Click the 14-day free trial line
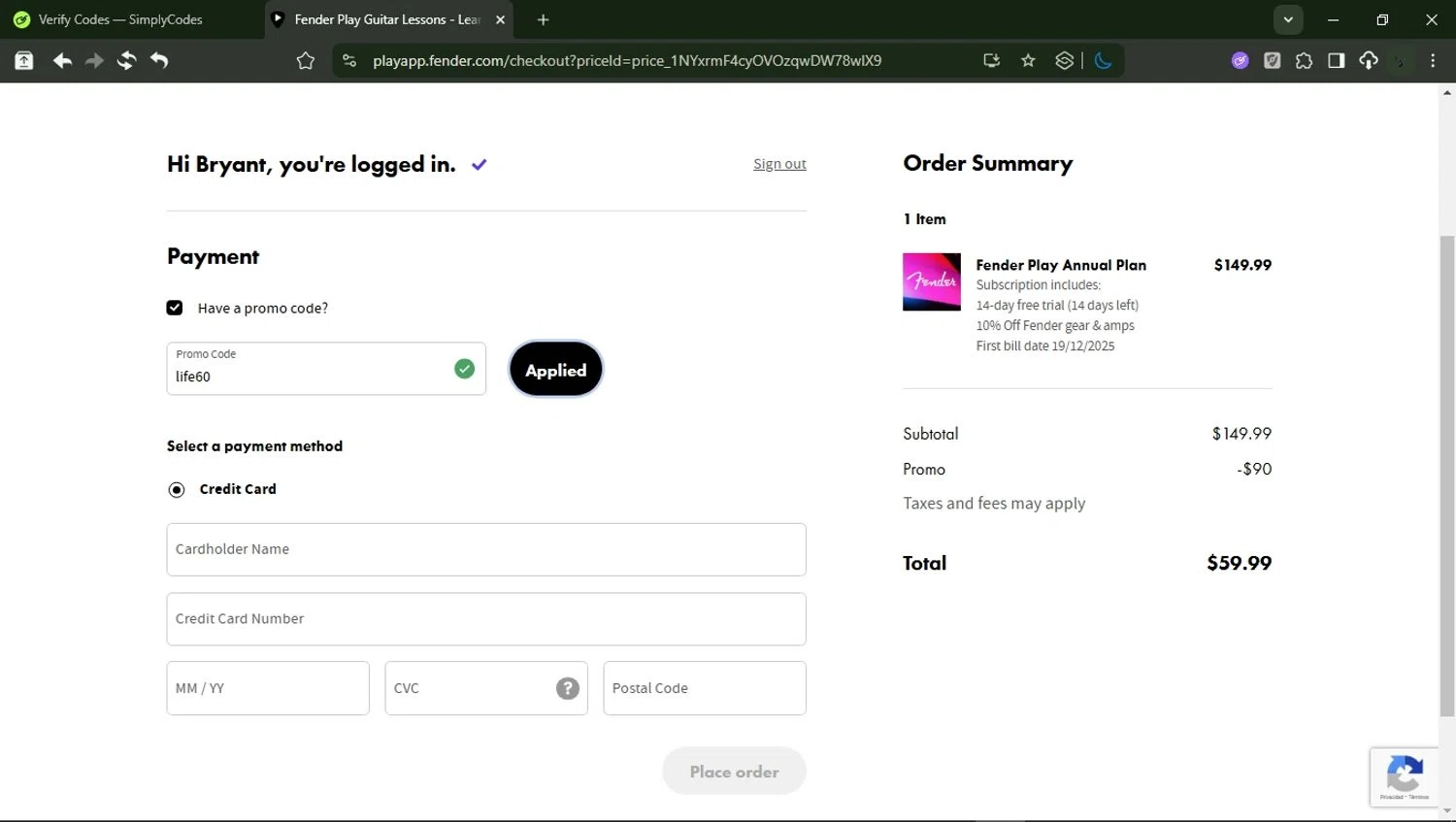Viewport: 1456px width, 822px height. (1057, 305)
